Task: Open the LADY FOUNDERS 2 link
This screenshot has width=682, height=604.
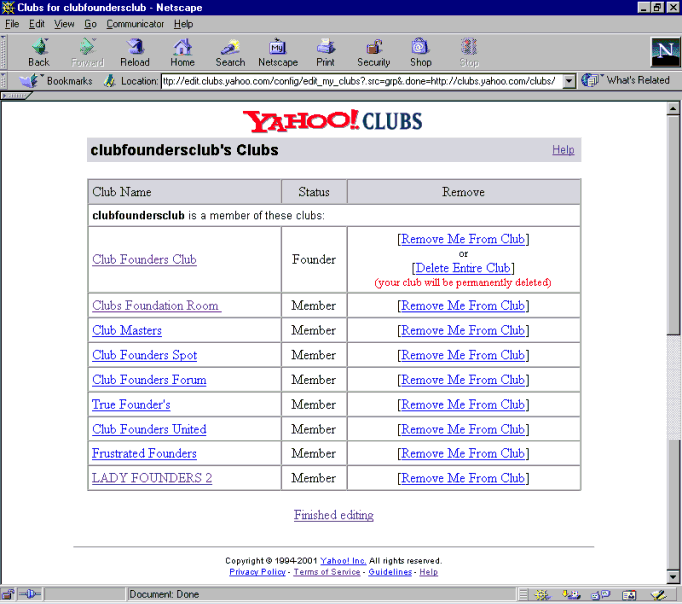Action: [152, 478]
